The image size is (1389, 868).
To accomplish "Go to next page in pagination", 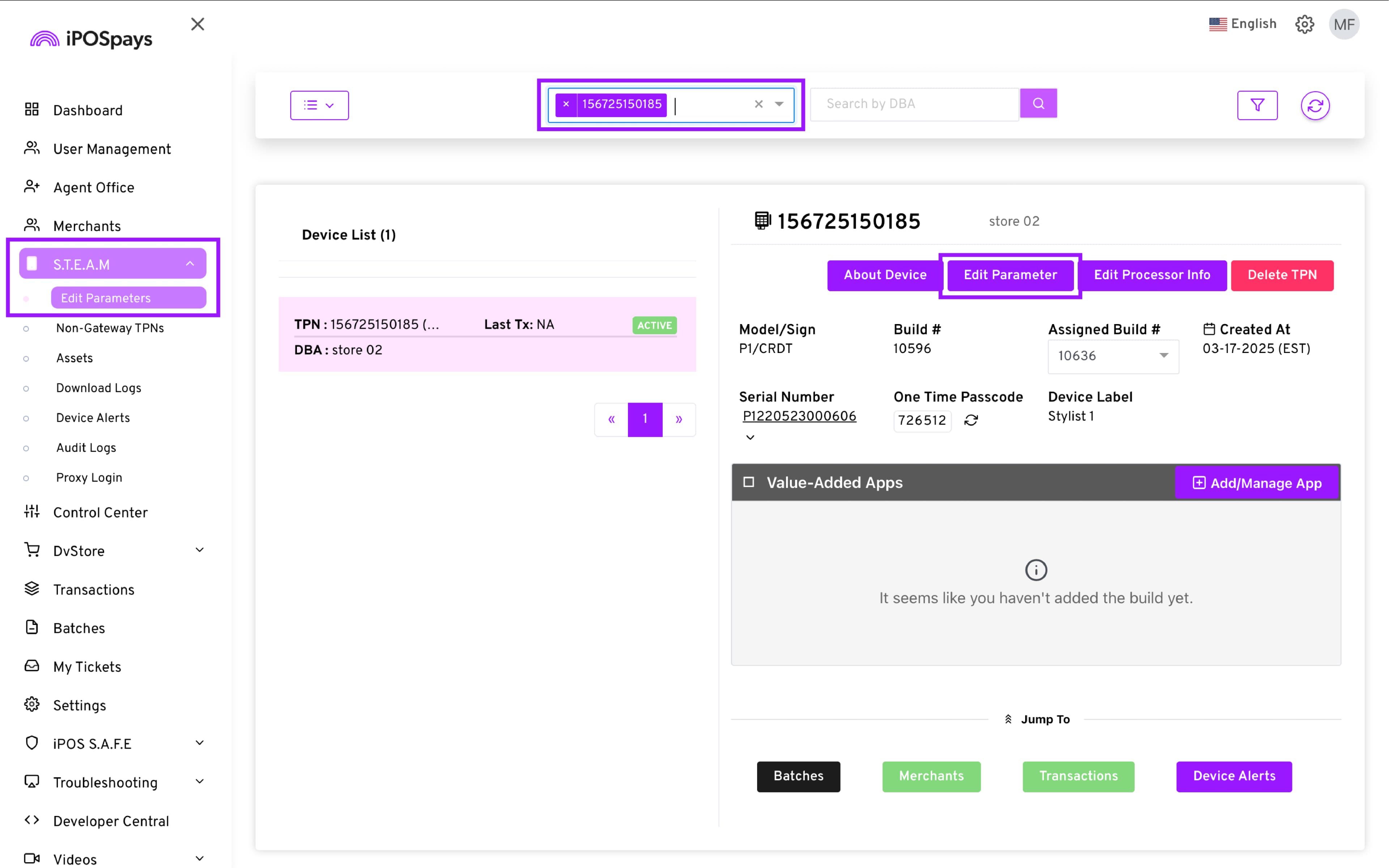I will [x=679, y=420].
